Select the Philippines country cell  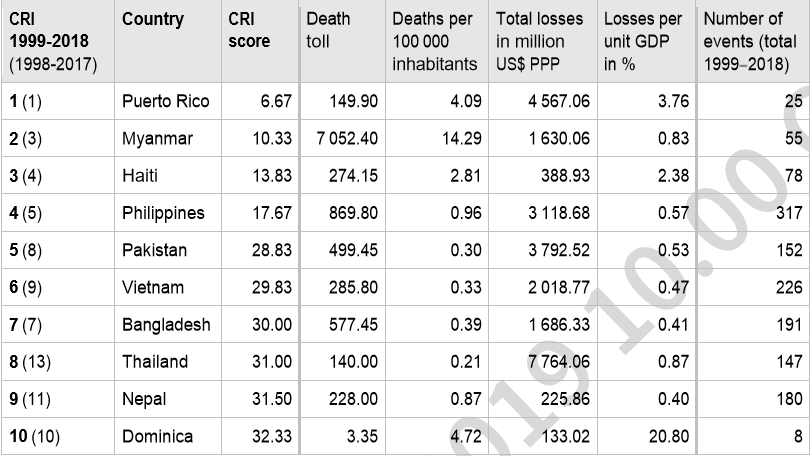coord(162,213)
